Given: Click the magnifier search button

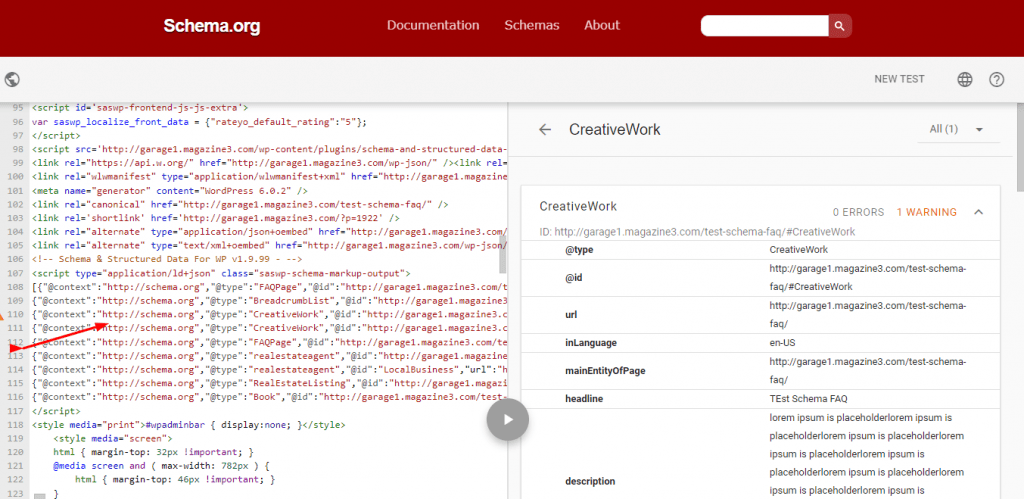Looking at the screenshot, I should pyautogui.click(x=840, y=26).
